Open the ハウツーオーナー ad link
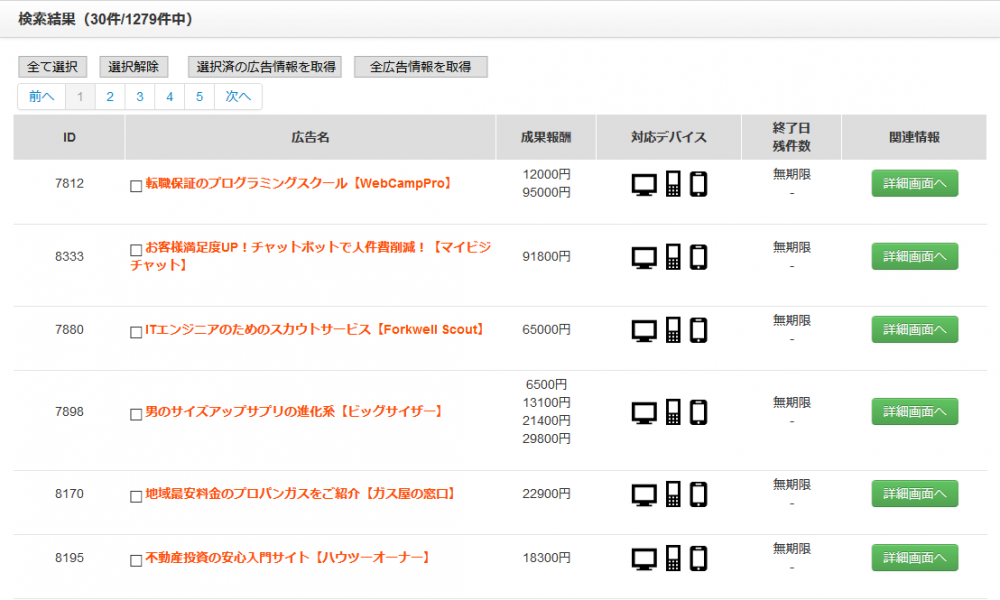This screenshot has height=600, width=1000. (288, 558)
